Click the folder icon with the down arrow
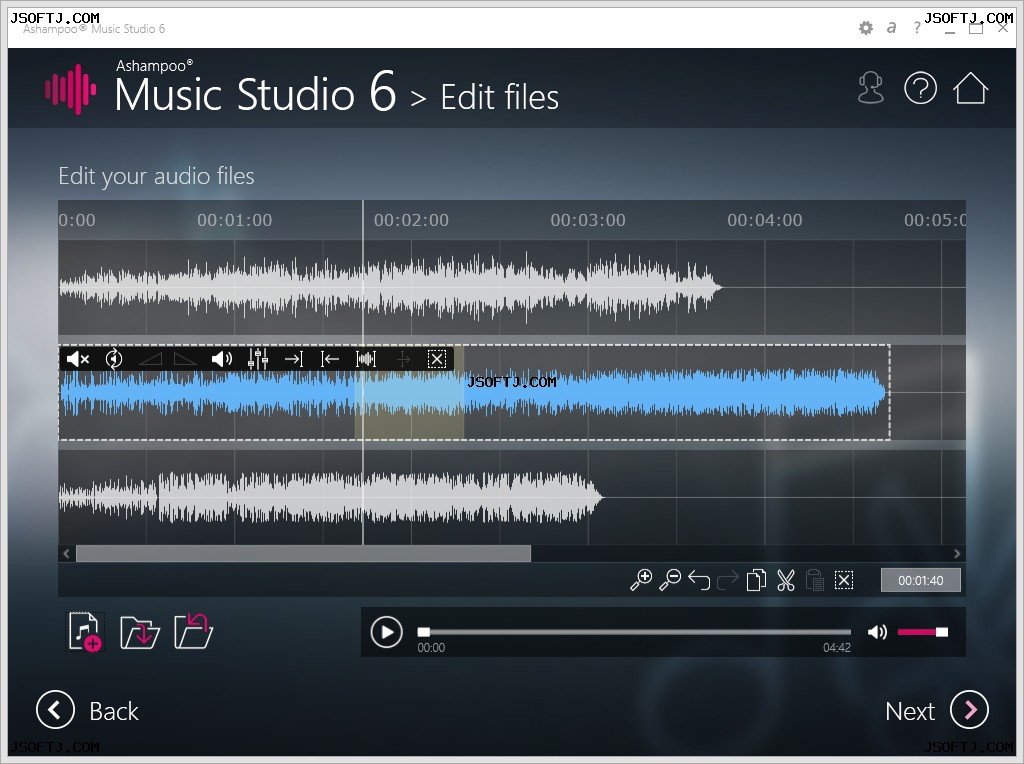This screenshot has height=764, width=1024. [140, 632]
